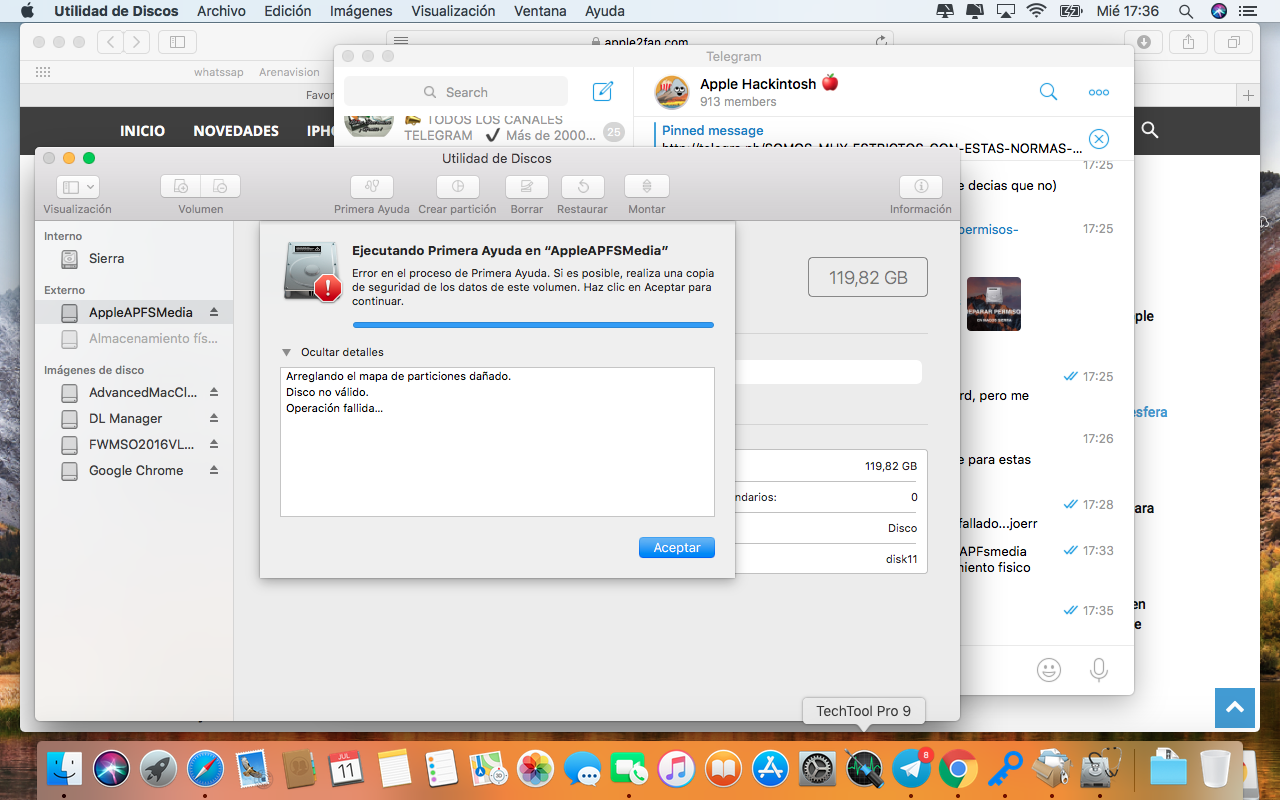The width and height of the screenshot is (1280, 800).
Task: Open the Ventana menu
Action: pyautogui.click(x=540, y=11)
